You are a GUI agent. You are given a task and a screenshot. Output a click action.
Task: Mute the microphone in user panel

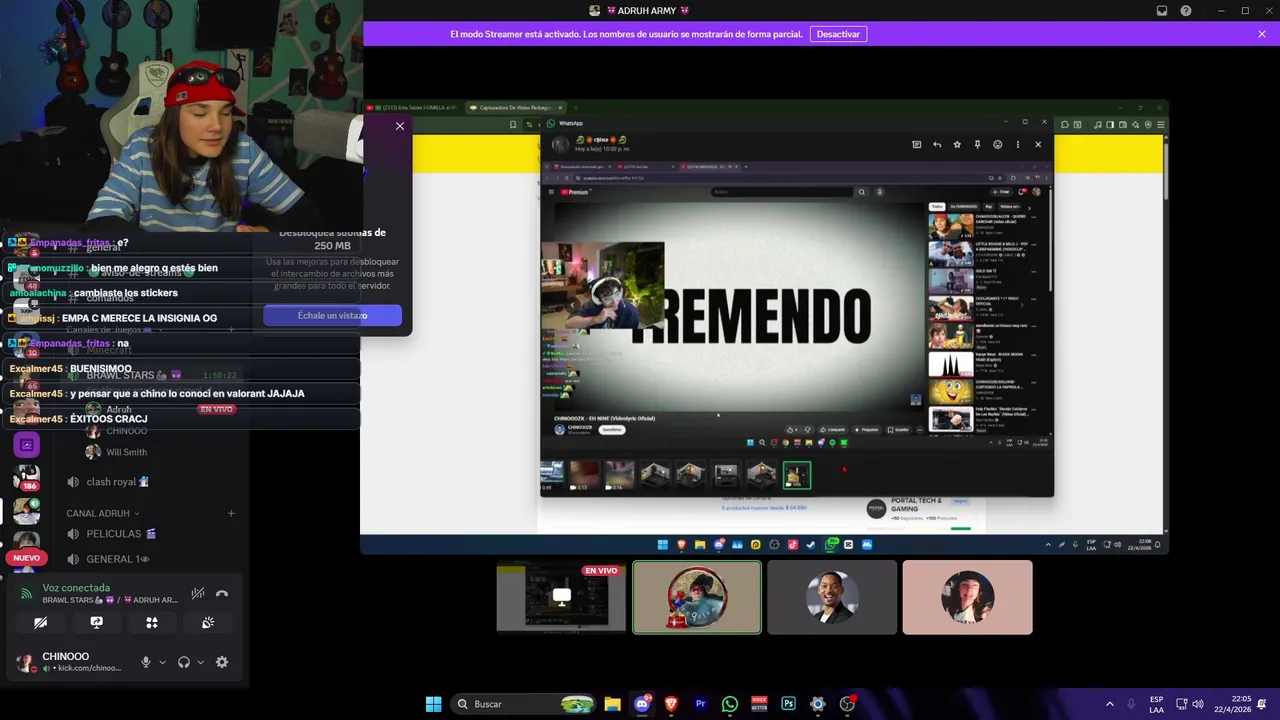point(146,662)
